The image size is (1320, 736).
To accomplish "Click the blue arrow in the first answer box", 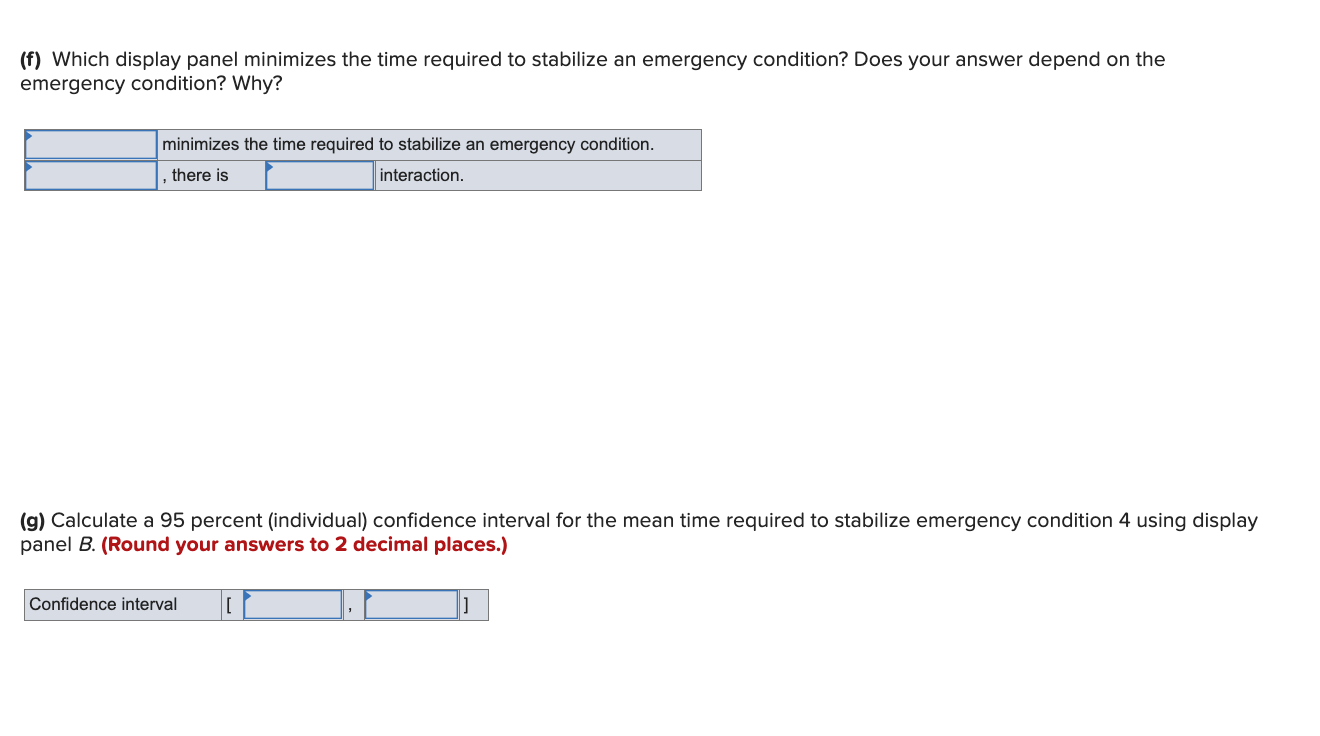I will [x=30, y=136].
